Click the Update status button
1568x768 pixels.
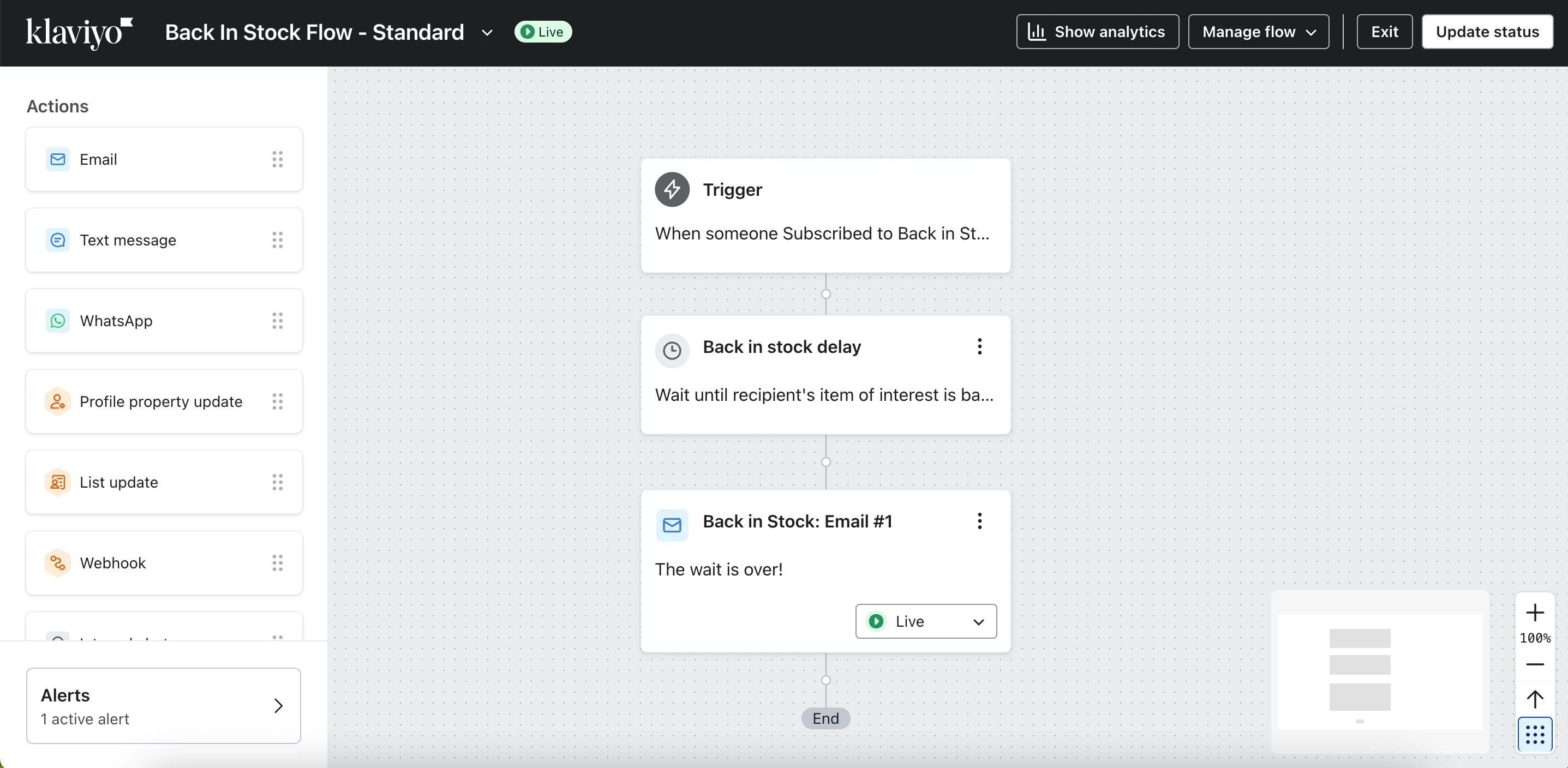coord(1486,32)
